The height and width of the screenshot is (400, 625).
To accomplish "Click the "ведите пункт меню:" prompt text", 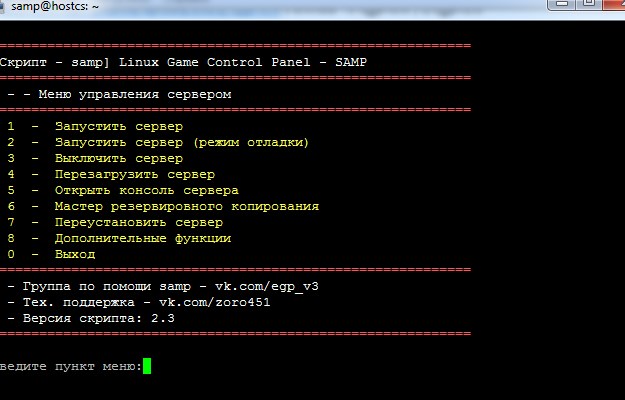I will [x=70, y=366].
